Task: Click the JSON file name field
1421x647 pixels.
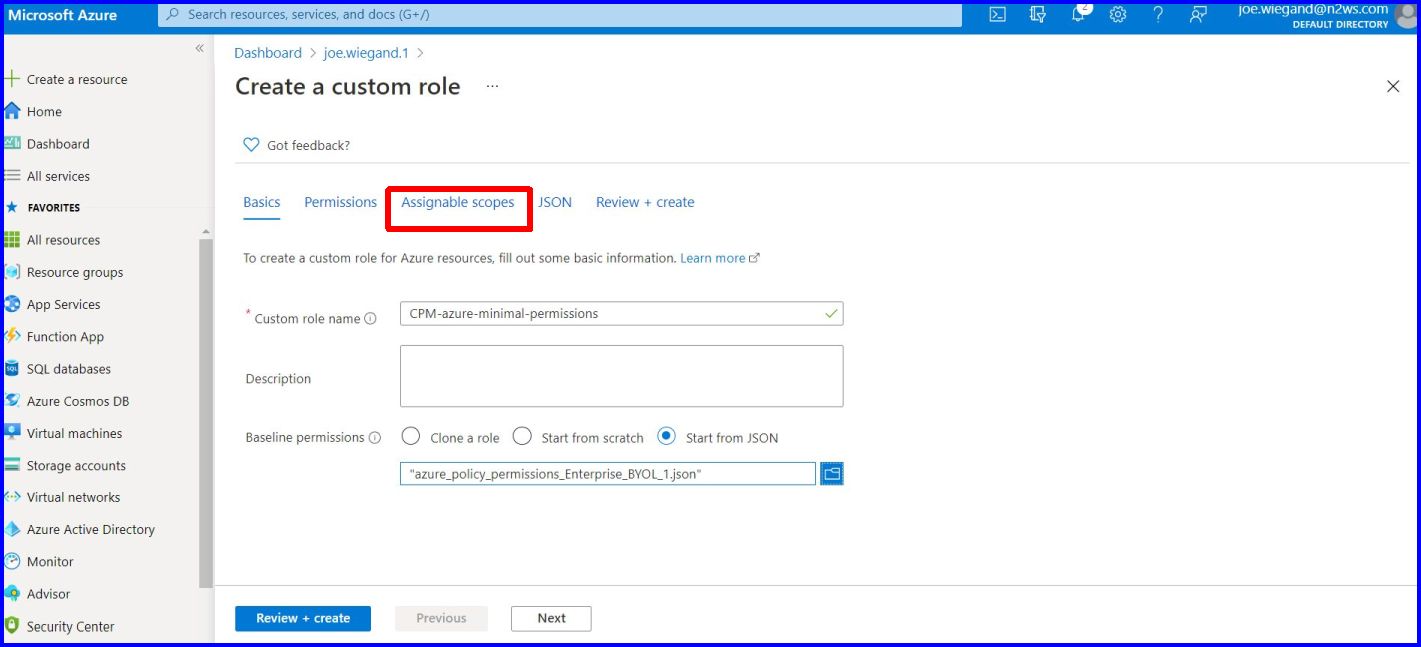Action: click(608, 474)
